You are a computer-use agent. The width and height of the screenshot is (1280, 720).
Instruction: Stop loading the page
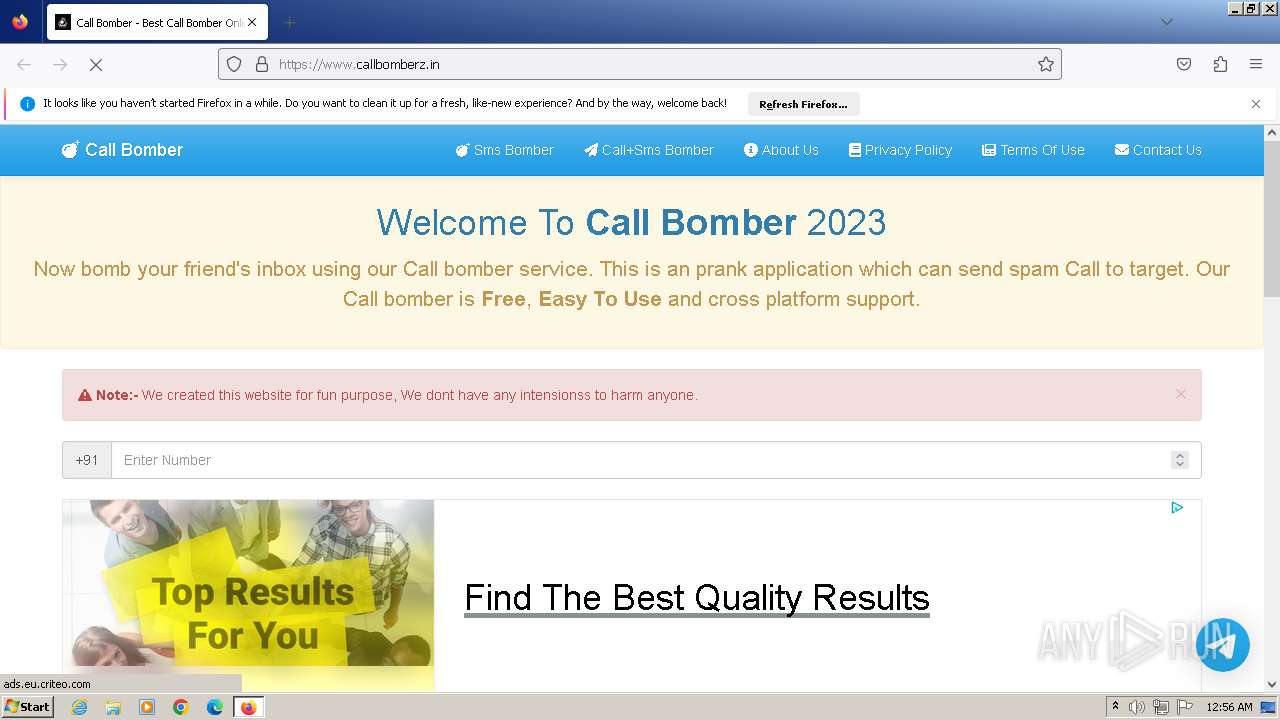point(96,64)
